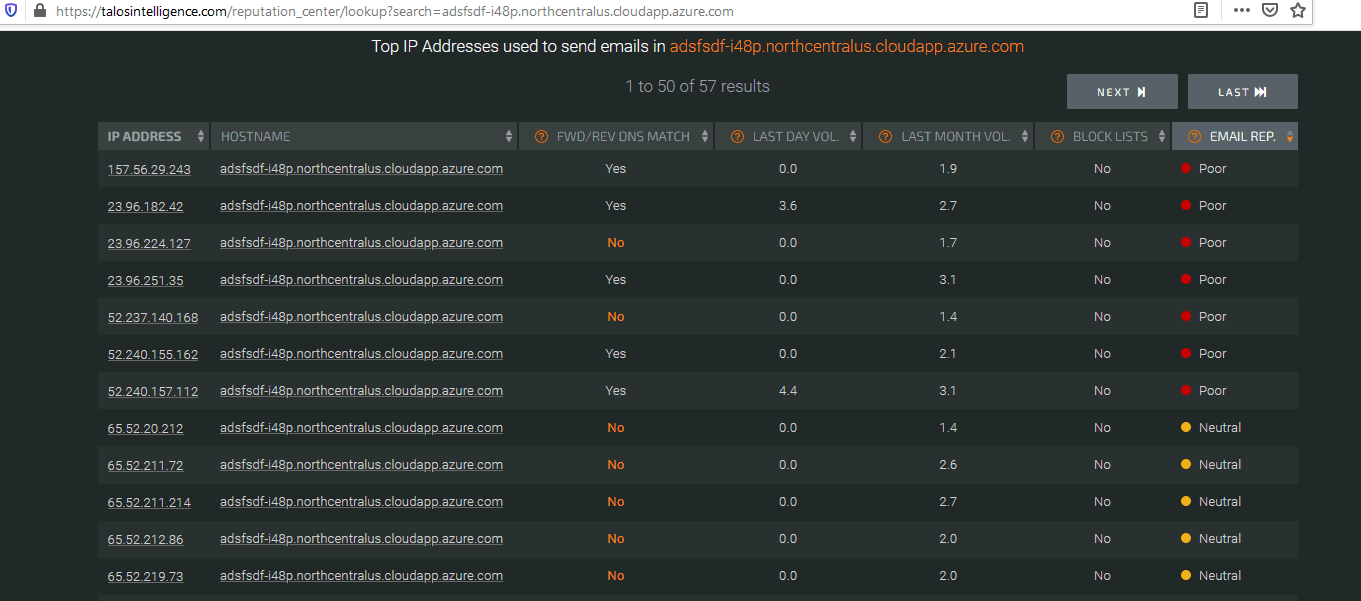This screenshot has height=601, width=1361.
Task: Select the EMAIL REP. column header label
Action: (1242, 137)
